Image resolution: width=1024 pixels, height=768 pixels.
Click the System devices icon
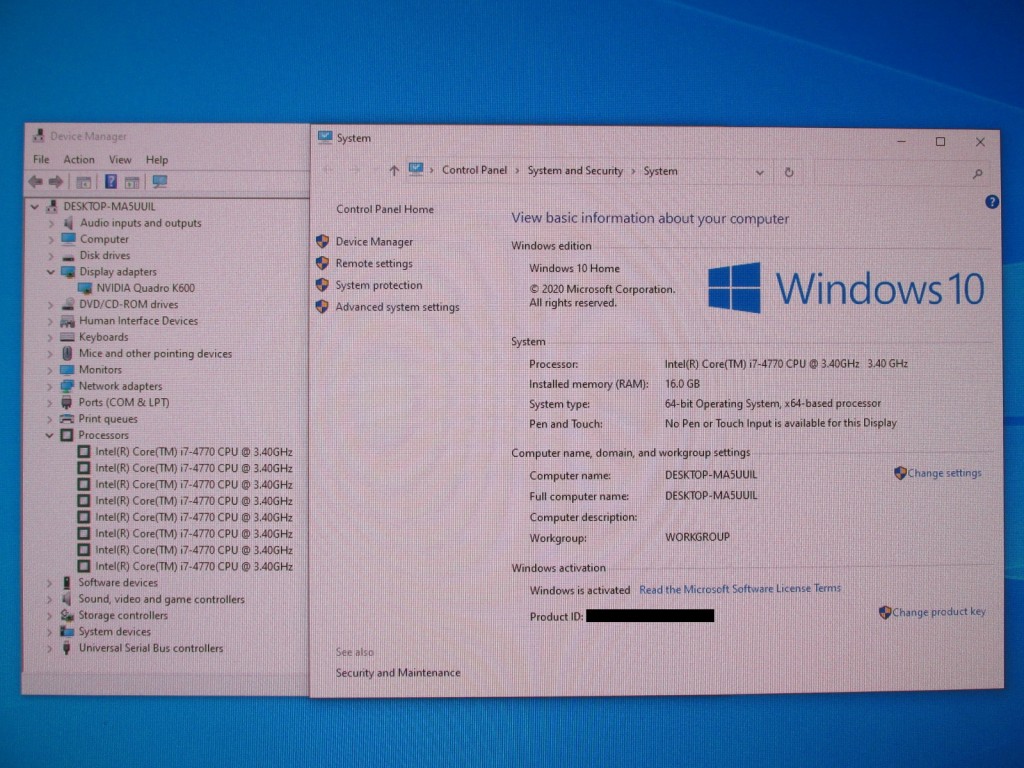point(66,632)
